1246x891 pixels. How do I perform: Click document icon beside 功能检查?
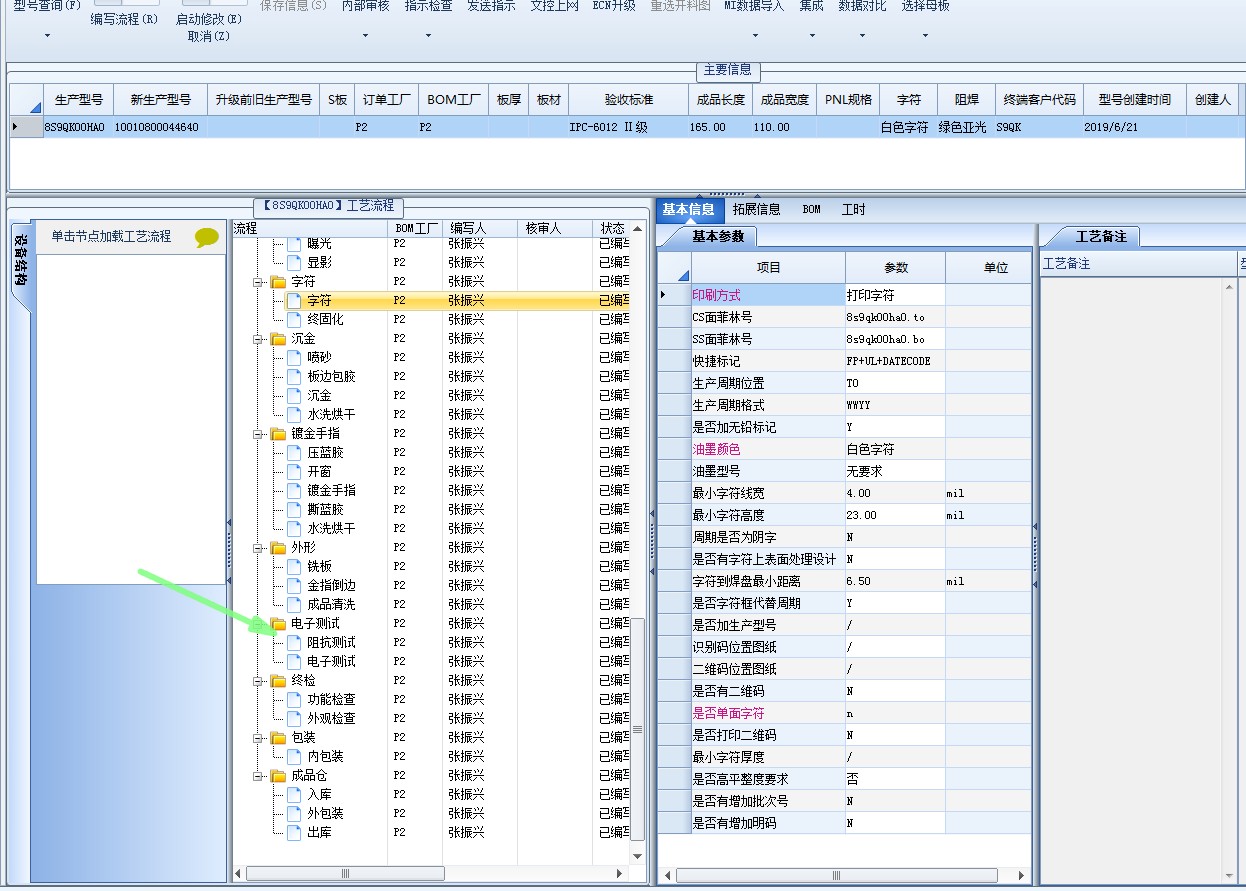(294, 699)
